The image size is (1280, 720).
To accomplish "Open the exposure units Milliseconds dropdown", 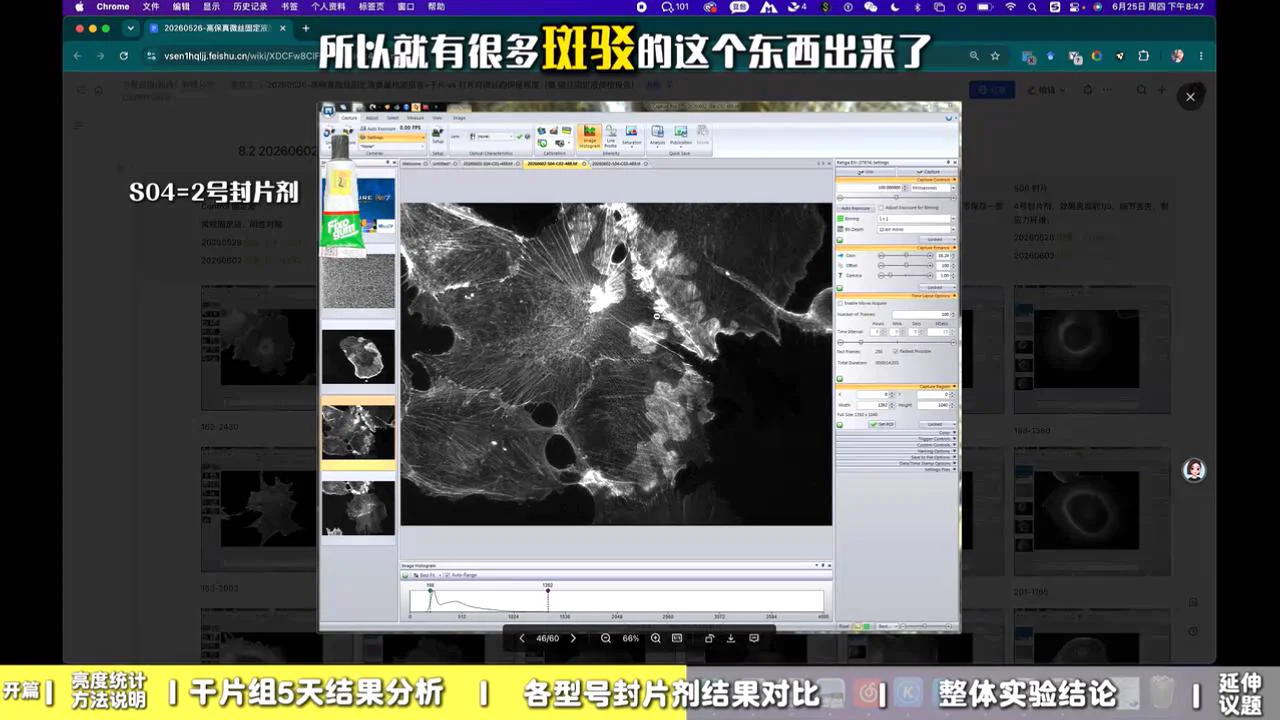I will tap(932, 188).
